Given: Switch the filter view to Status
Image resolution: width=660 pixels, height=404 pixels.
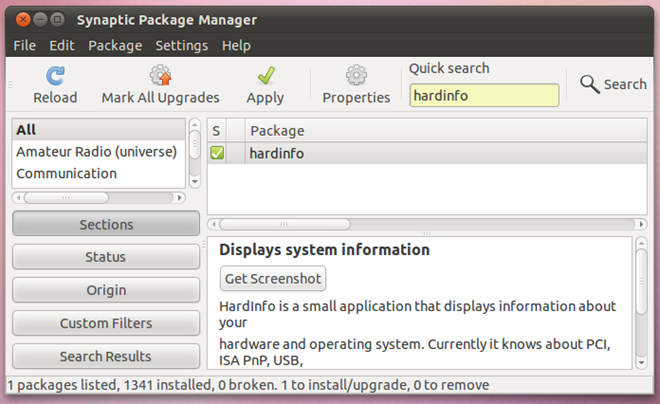Looking at the screenshot, I should tap(105, 257).
